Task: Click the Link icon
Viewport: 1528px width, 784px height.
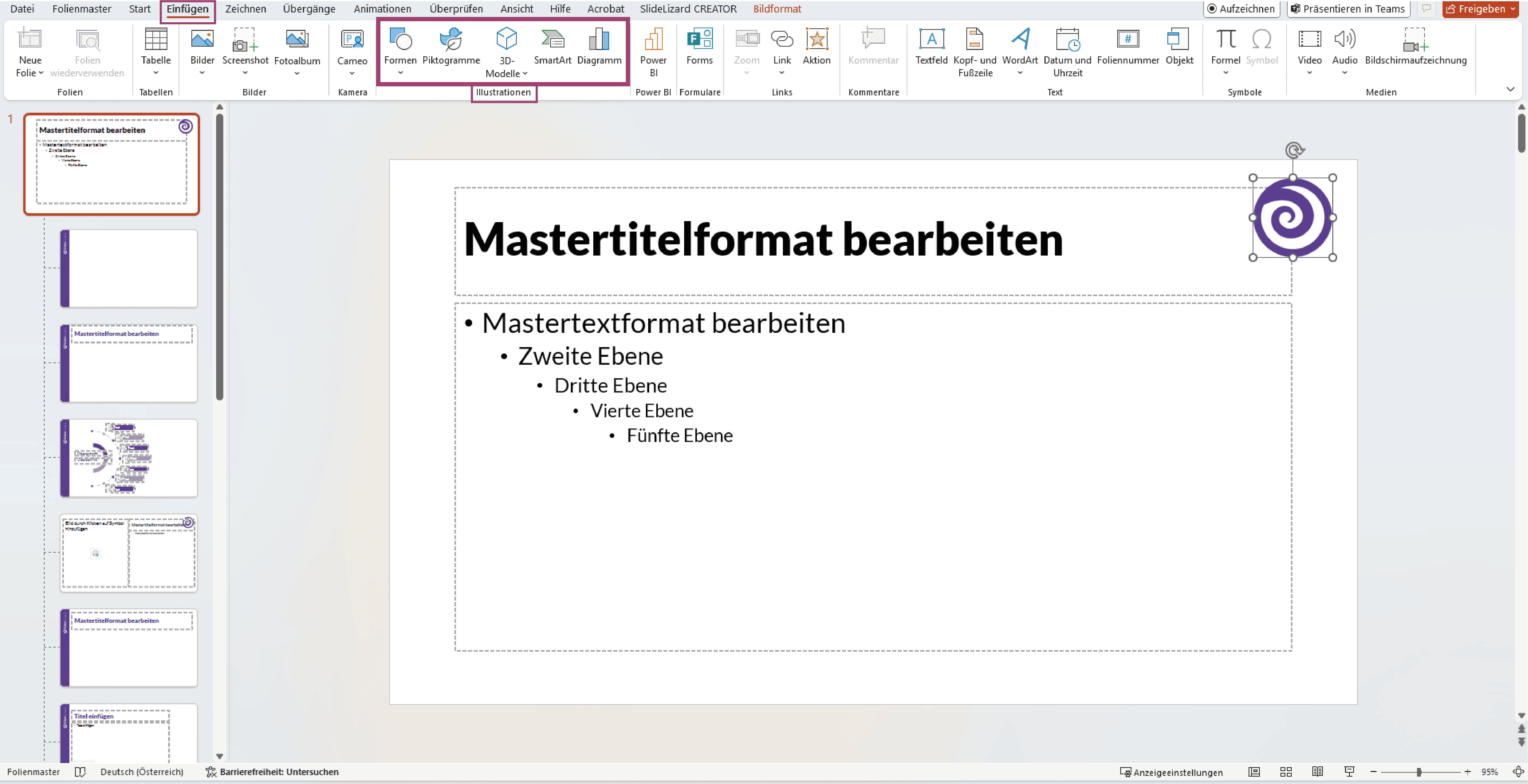Action: tap(782, 39)
